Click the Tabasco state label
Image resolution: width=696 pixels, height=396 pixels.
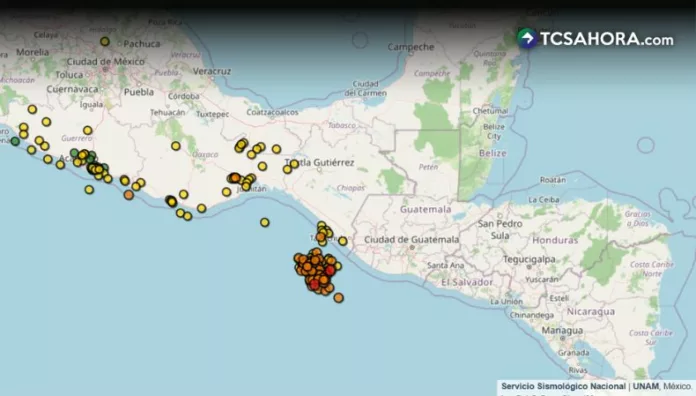(x=342, y=125)
